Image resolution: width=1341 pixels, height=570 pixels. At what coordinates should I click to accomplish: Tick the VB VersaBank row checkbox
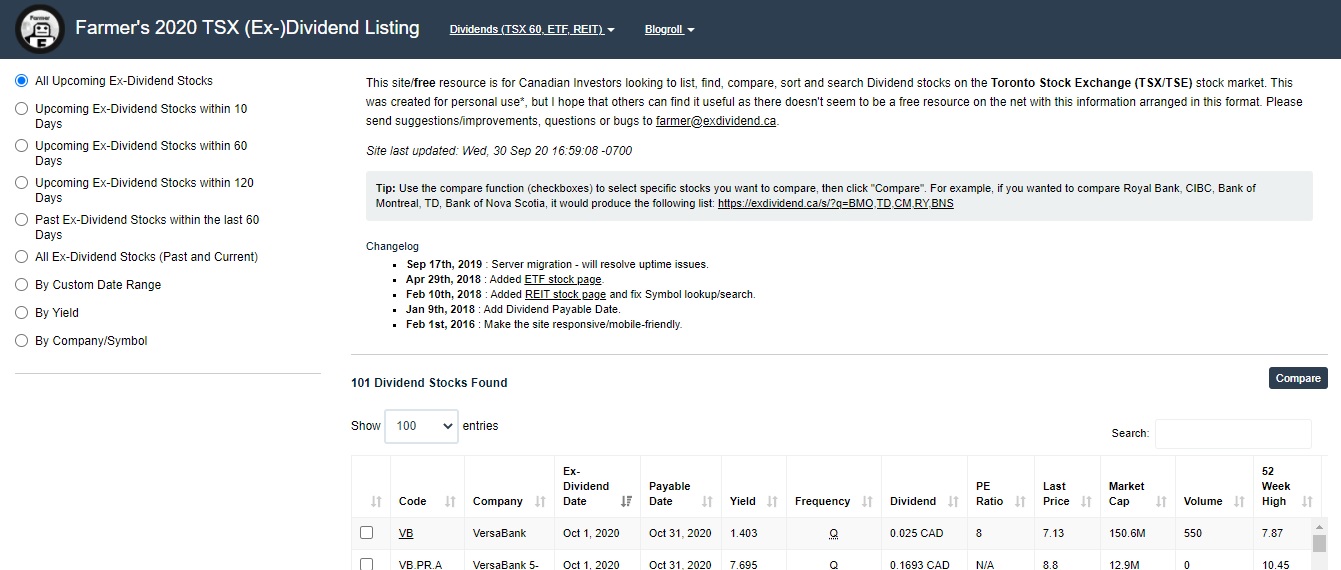(366, 533)
